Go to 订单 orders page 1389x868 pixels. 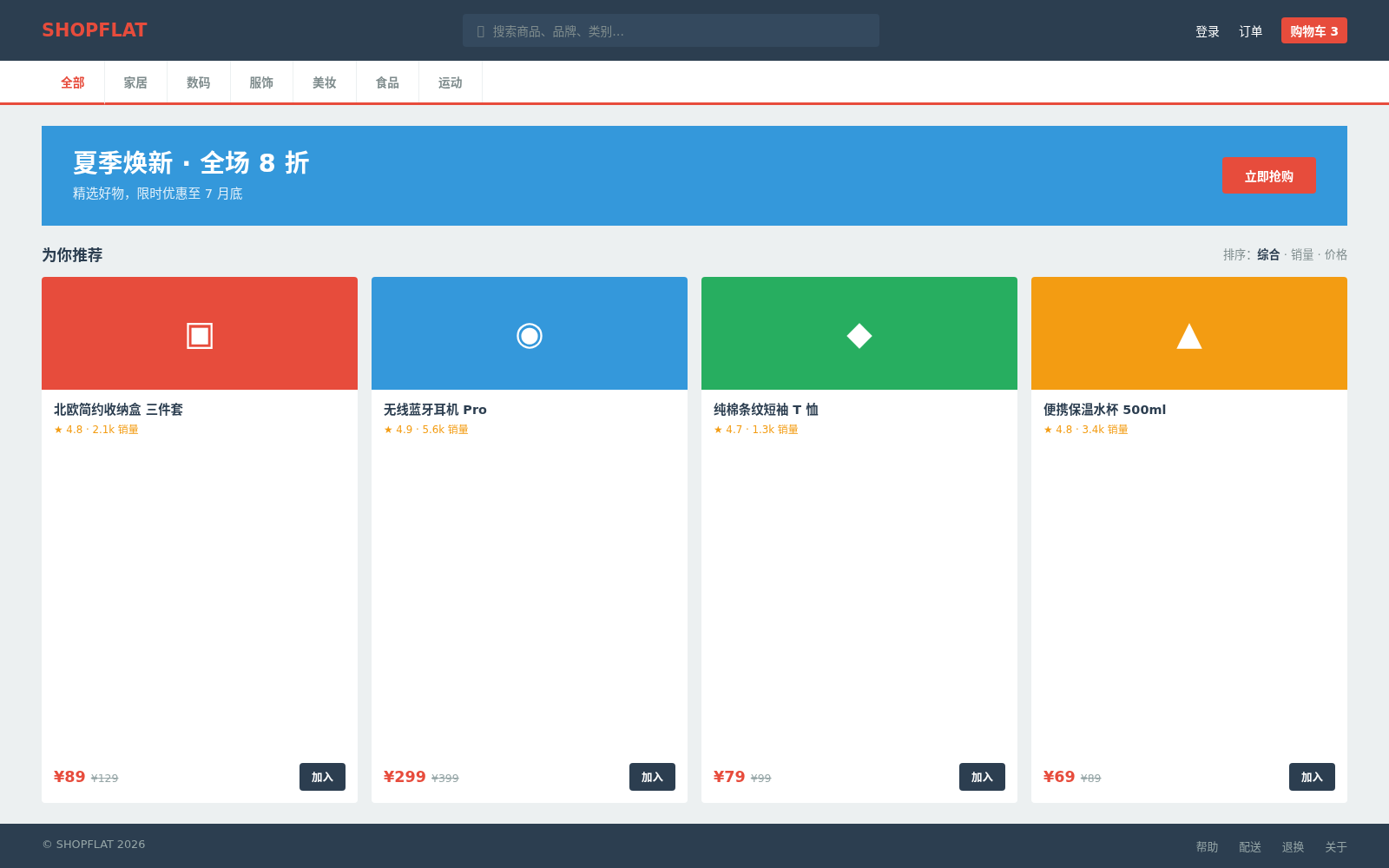(x=1251, y=31)
